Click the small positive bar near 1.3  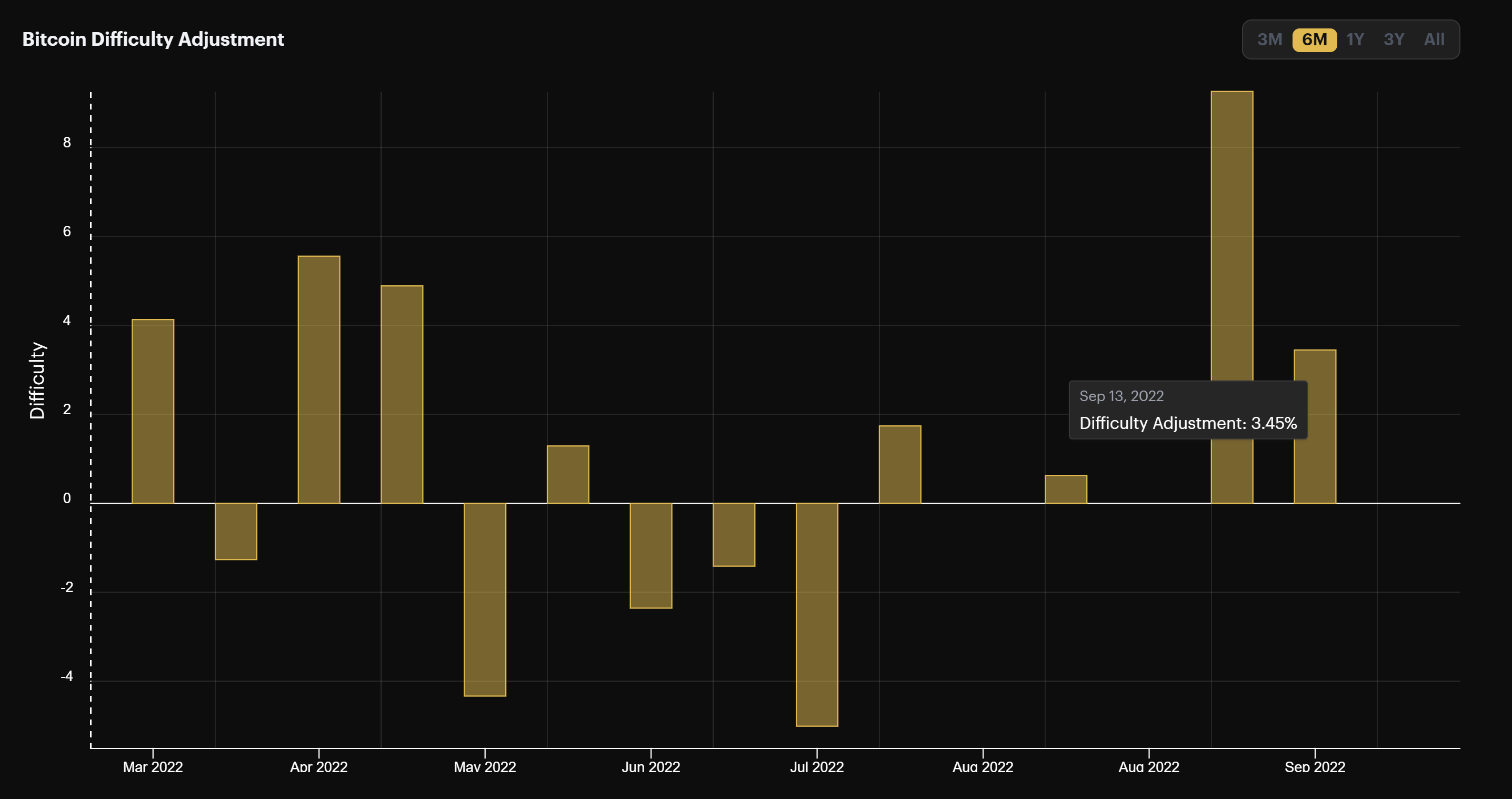point(567,474)
